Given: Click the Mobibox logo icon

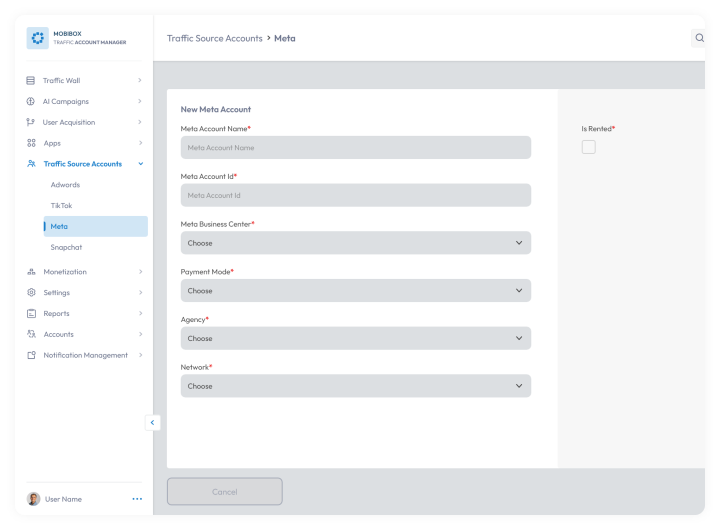Looking at the screenshot, I should 38,38.
